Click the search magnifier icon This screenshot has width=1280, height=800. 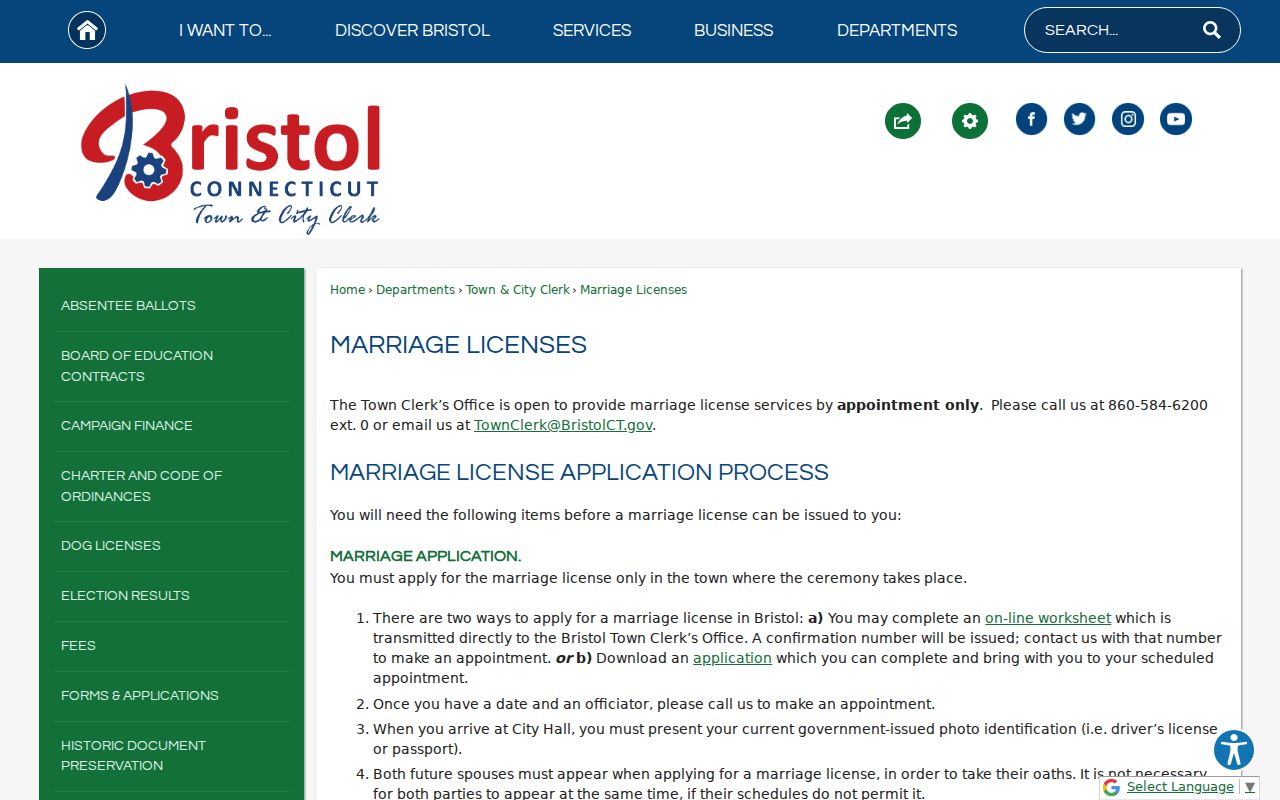(x=1211, y=30)
